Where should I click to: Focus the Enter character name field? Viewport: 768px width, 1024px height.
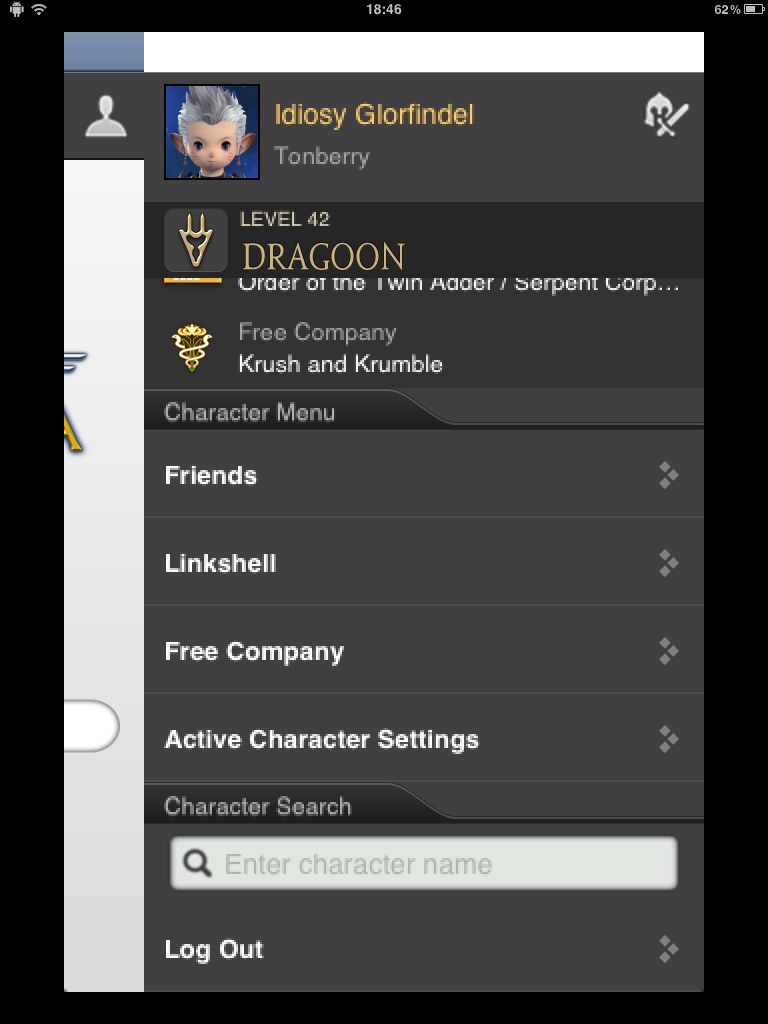tap(424, 863)
